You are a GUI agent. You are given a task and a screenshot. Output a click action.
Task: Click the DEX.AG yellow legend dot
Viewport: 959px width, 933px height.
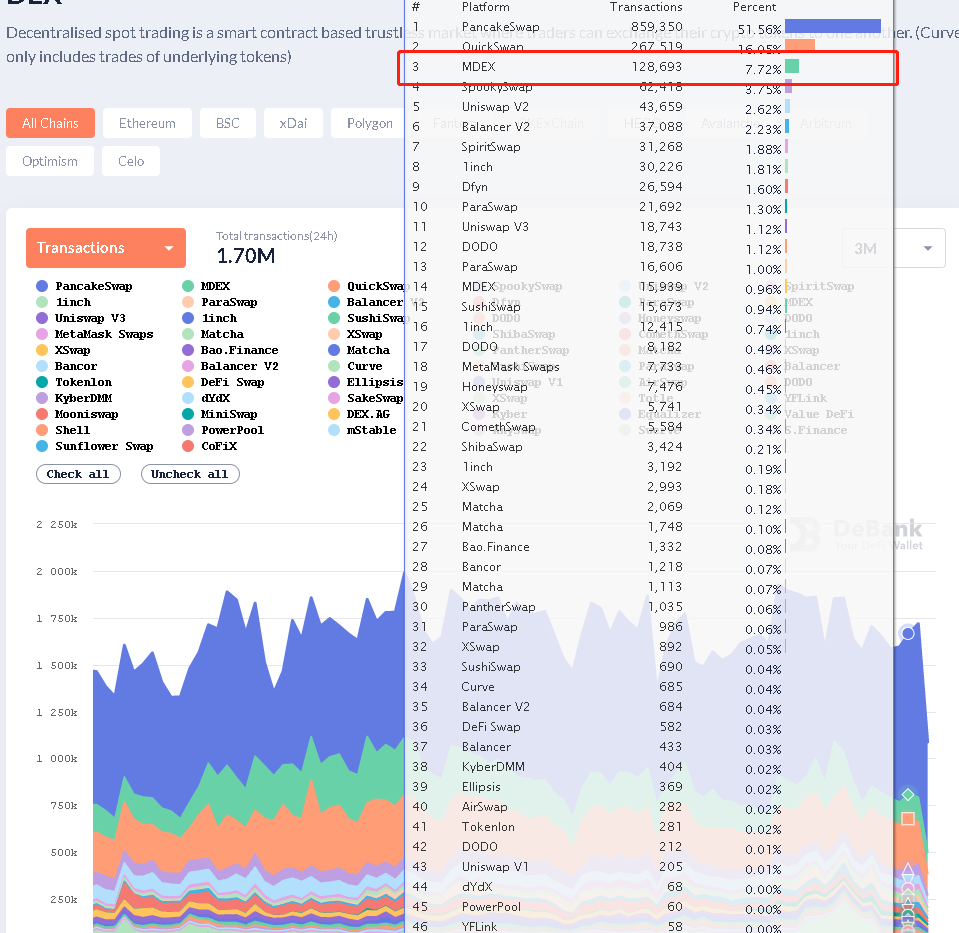[x=334, y=414]
